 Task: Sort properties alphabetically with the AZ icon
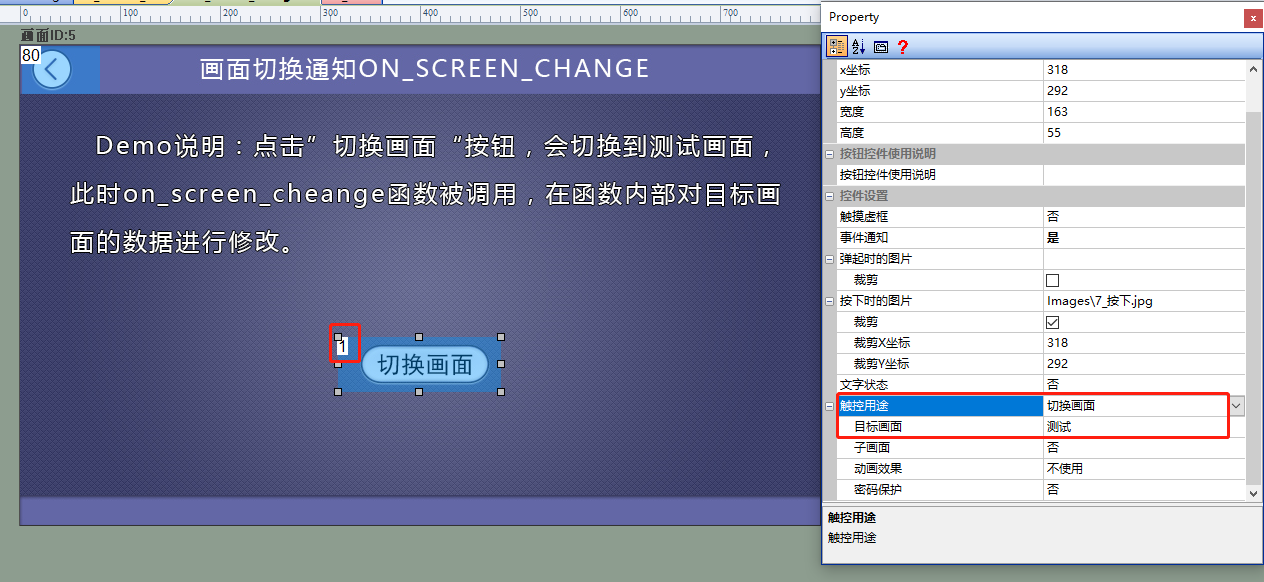858,46
